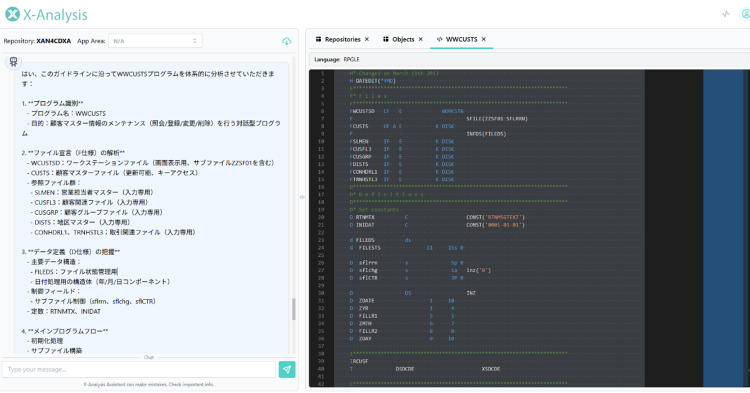Switch to the Repositories tab
The image size is (750, 393).
coord(342,39)
